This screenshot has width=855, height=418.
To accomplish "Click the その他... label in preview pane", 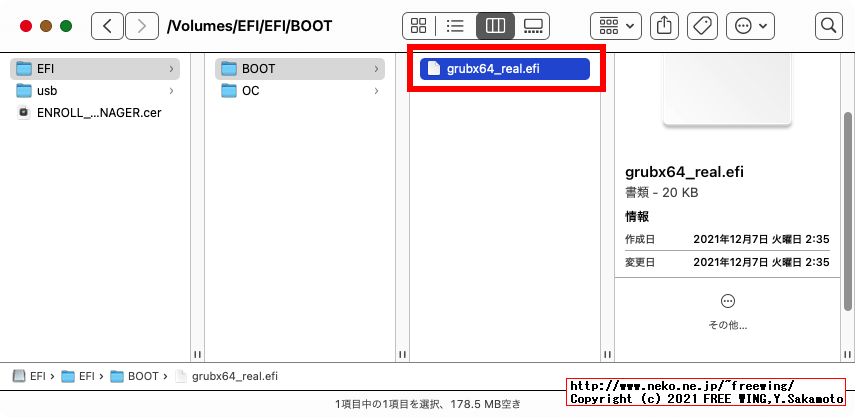I will [727, 325].
